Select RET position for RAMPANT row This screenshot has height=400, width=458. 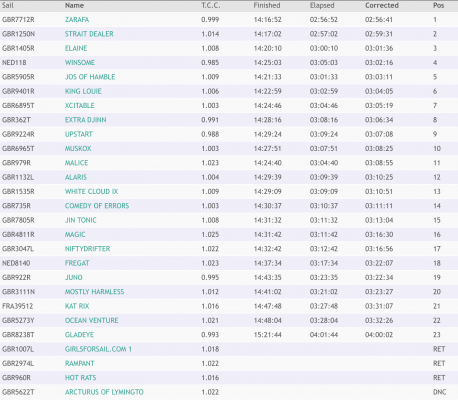[439, 364]
